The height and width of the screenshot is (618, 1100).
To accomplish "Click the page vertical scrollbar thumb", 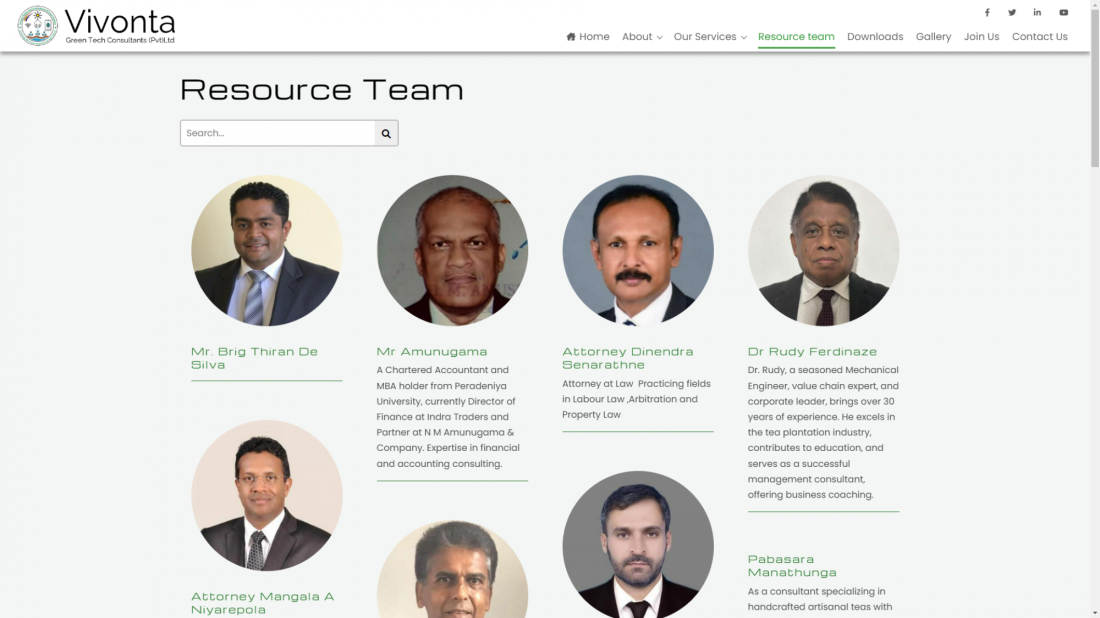I will [1094, 84].
